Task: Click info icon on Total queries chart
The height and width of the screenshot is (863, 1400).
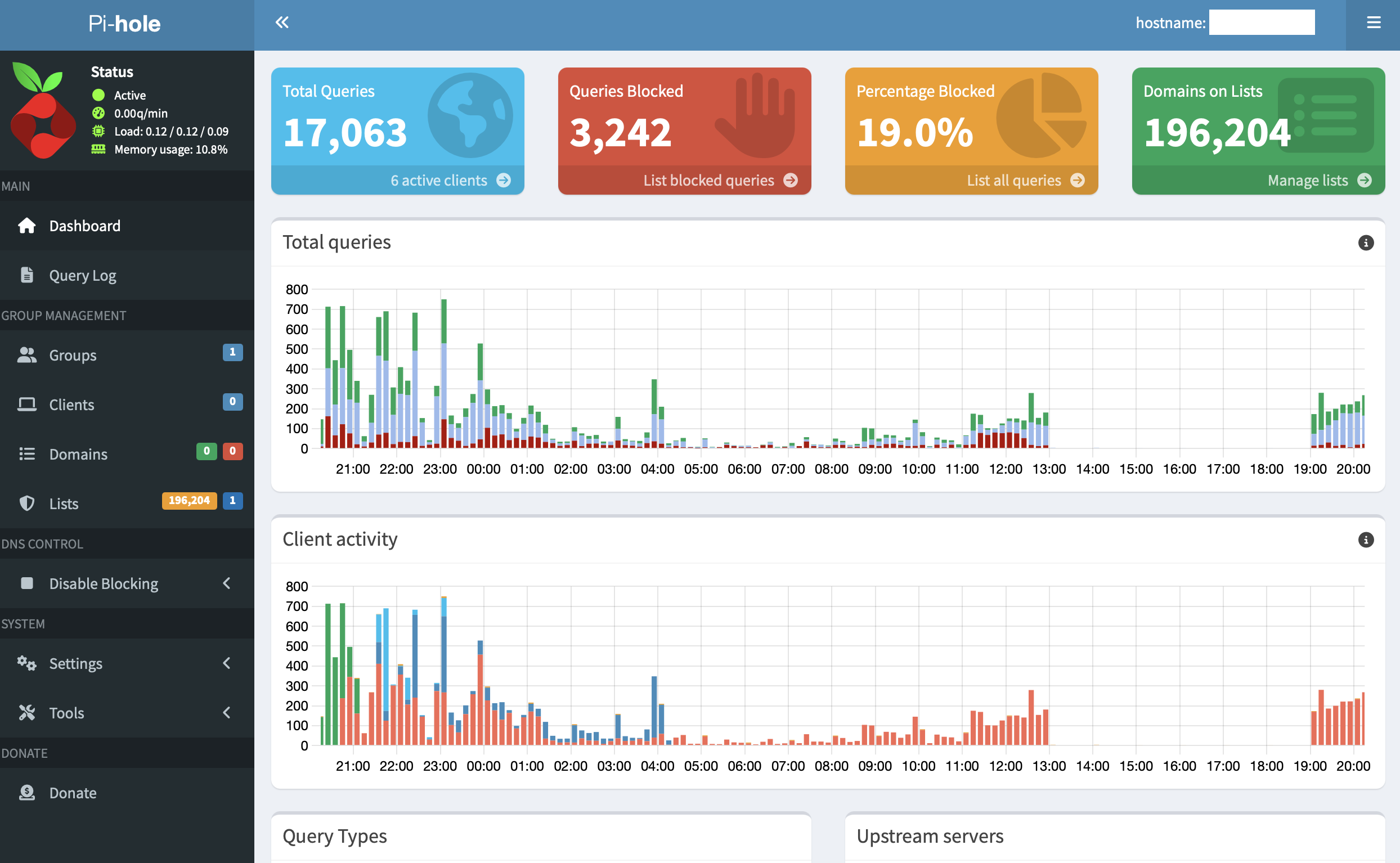Action: pyautogui.click(x=1365, y=242)
